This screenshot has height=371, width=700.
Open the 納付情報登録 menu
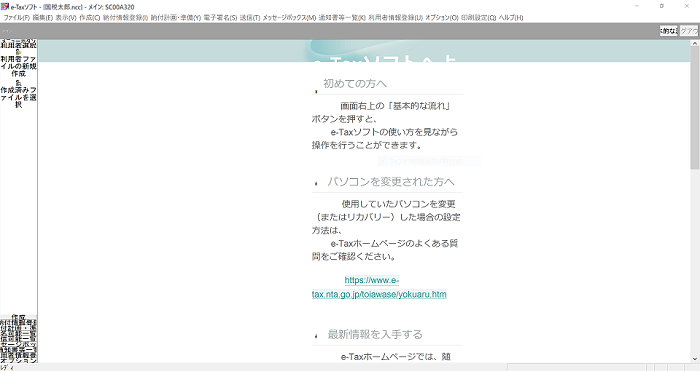[x=125, y=18]
